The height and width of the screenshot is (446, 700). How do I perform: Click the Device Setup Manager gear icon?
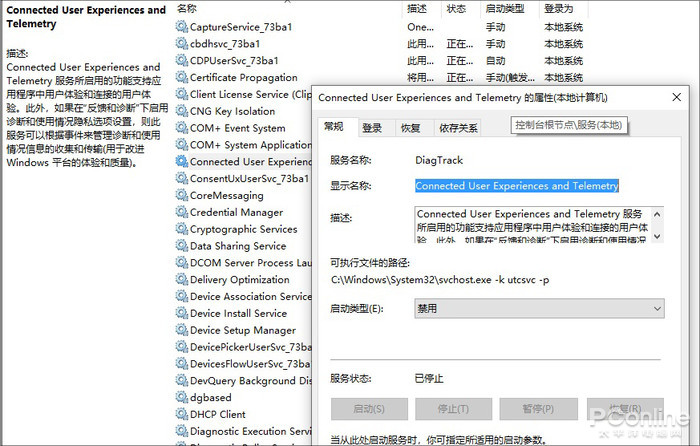point(182,330)
